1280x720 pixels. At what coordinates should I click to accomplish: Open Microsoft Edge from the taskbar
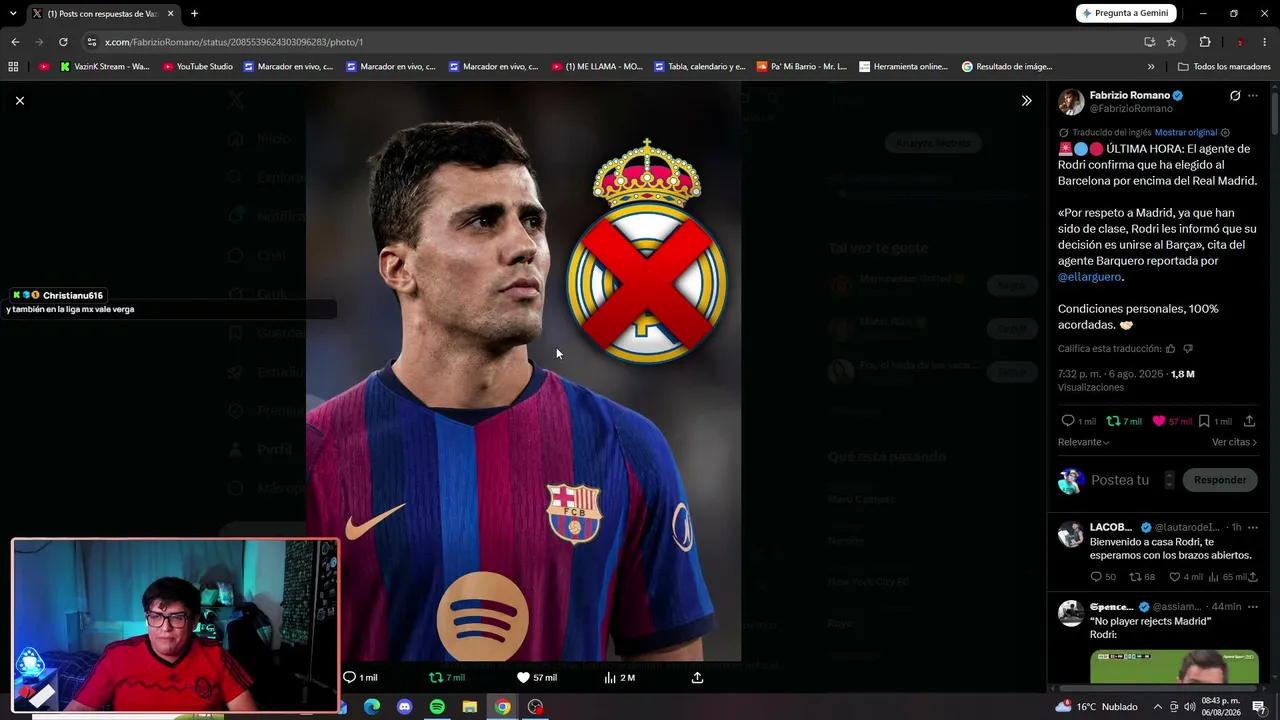coord(372,707)
